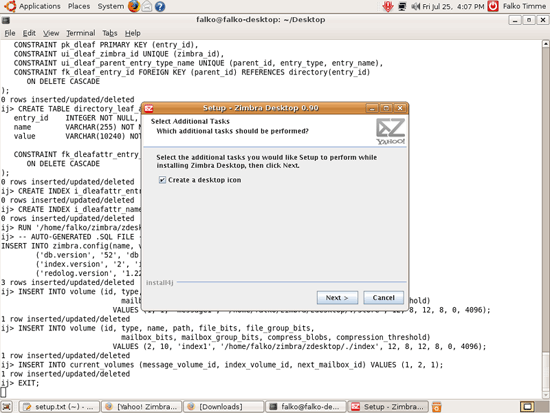This screenshot has width=550, height=413.
Task: Switch to setup.txt taskbar window
Action: 59,407
